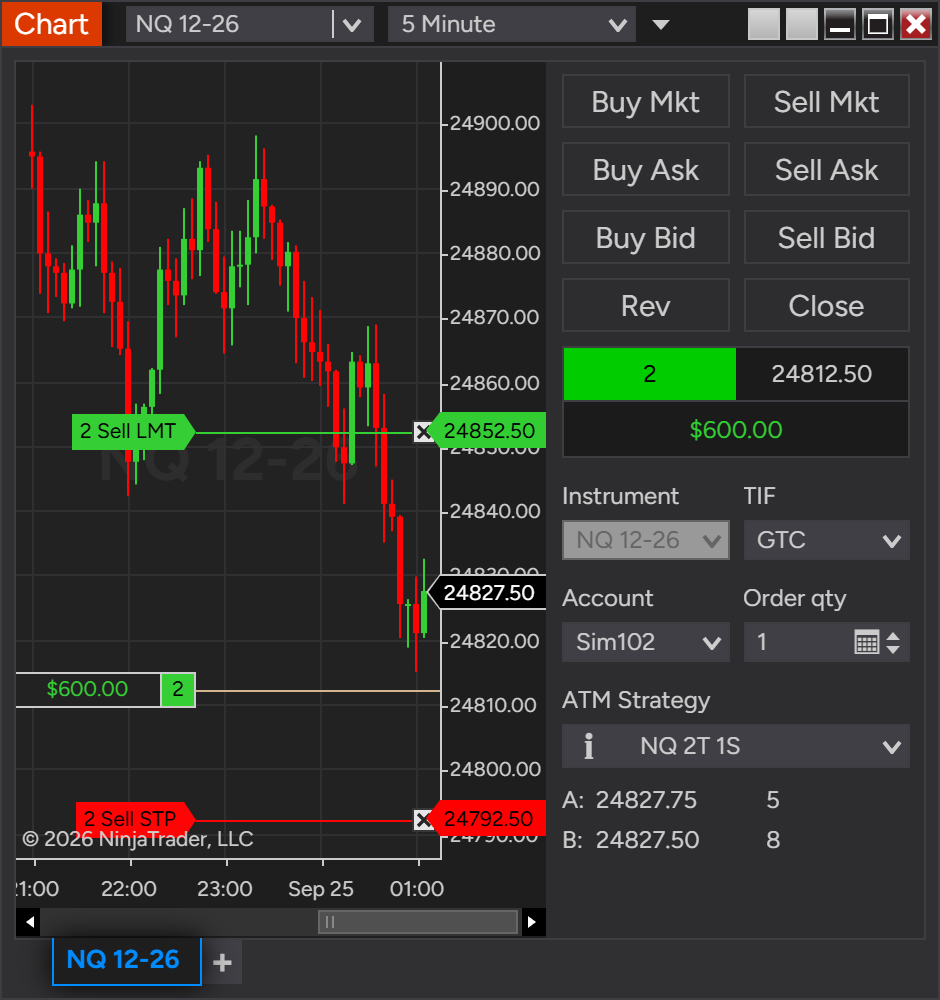940x1000 pixels.
Task: Click the Close position button
Action: pyautogui.click(x=826, y=305)
